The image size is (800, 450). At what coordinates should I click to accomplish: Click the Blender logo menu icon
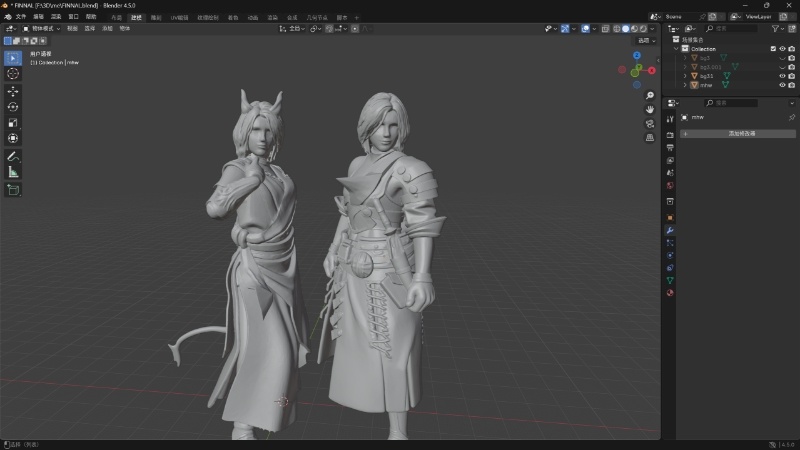pyautogui.click(x=8, y=17)
